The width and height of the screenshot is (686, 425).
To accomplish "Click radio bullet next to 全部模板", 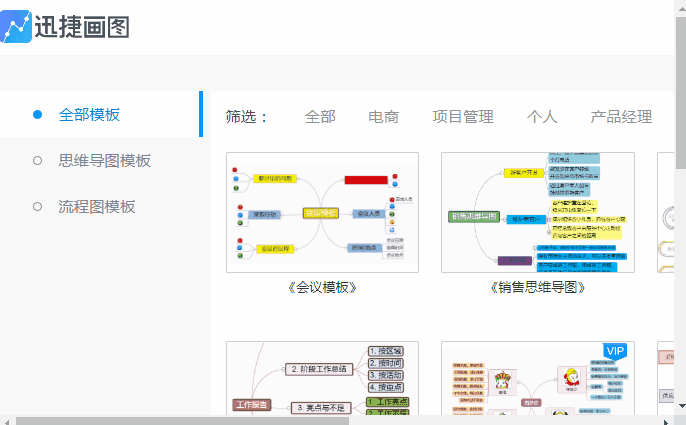I will [38, 115].
